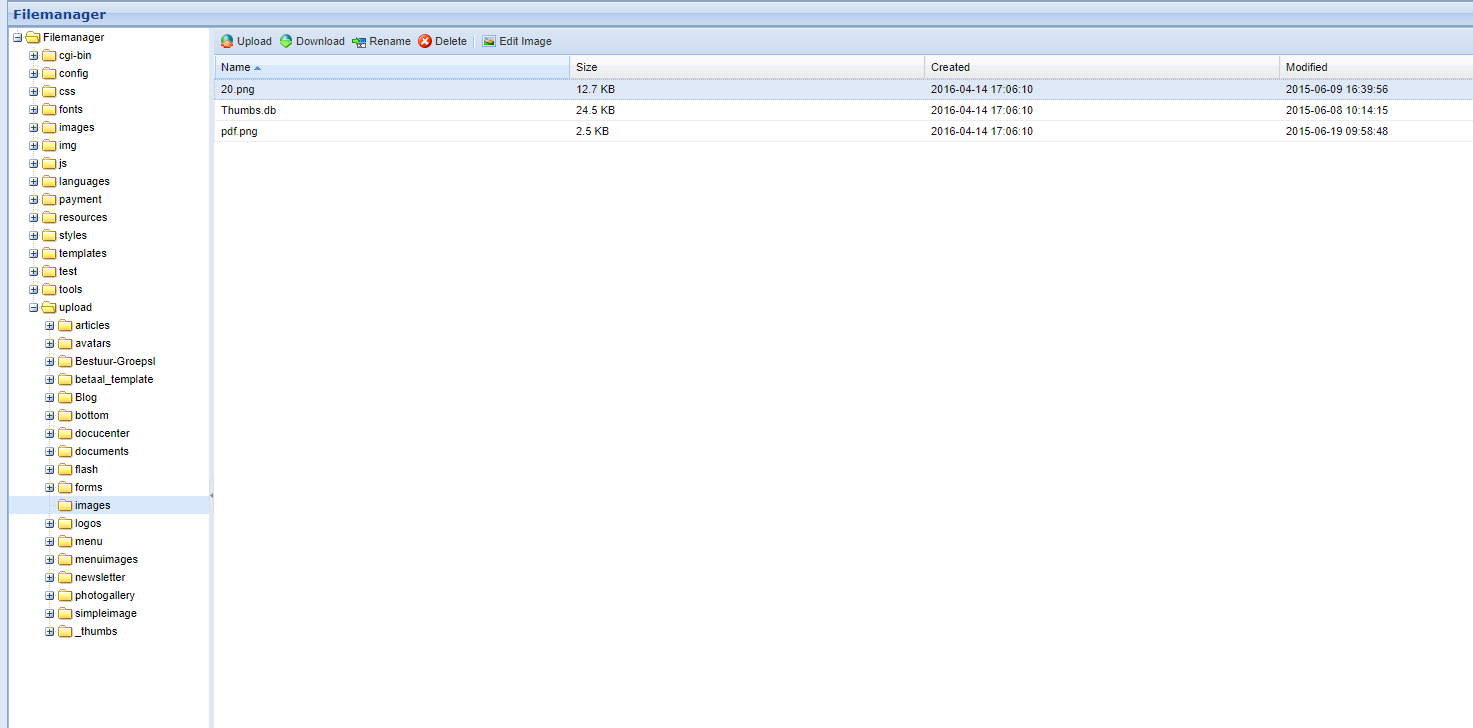Toggle the avatars folder expansion
Image resolution: width=1473 pixels, height=728 pixels.
[x=49, y=343]
